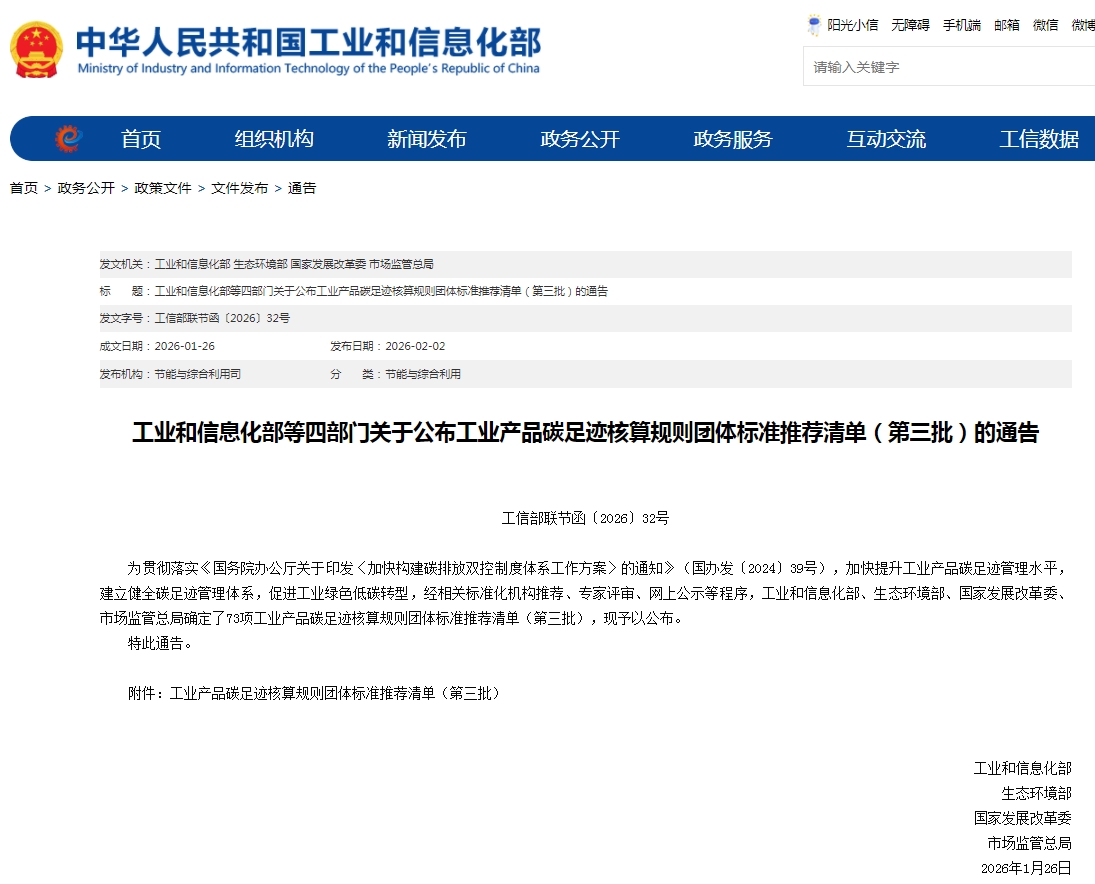The height and width of the screenshot is (884, 1095).
Task: Click the 微信 link at the top
Action: point(1046,25)
